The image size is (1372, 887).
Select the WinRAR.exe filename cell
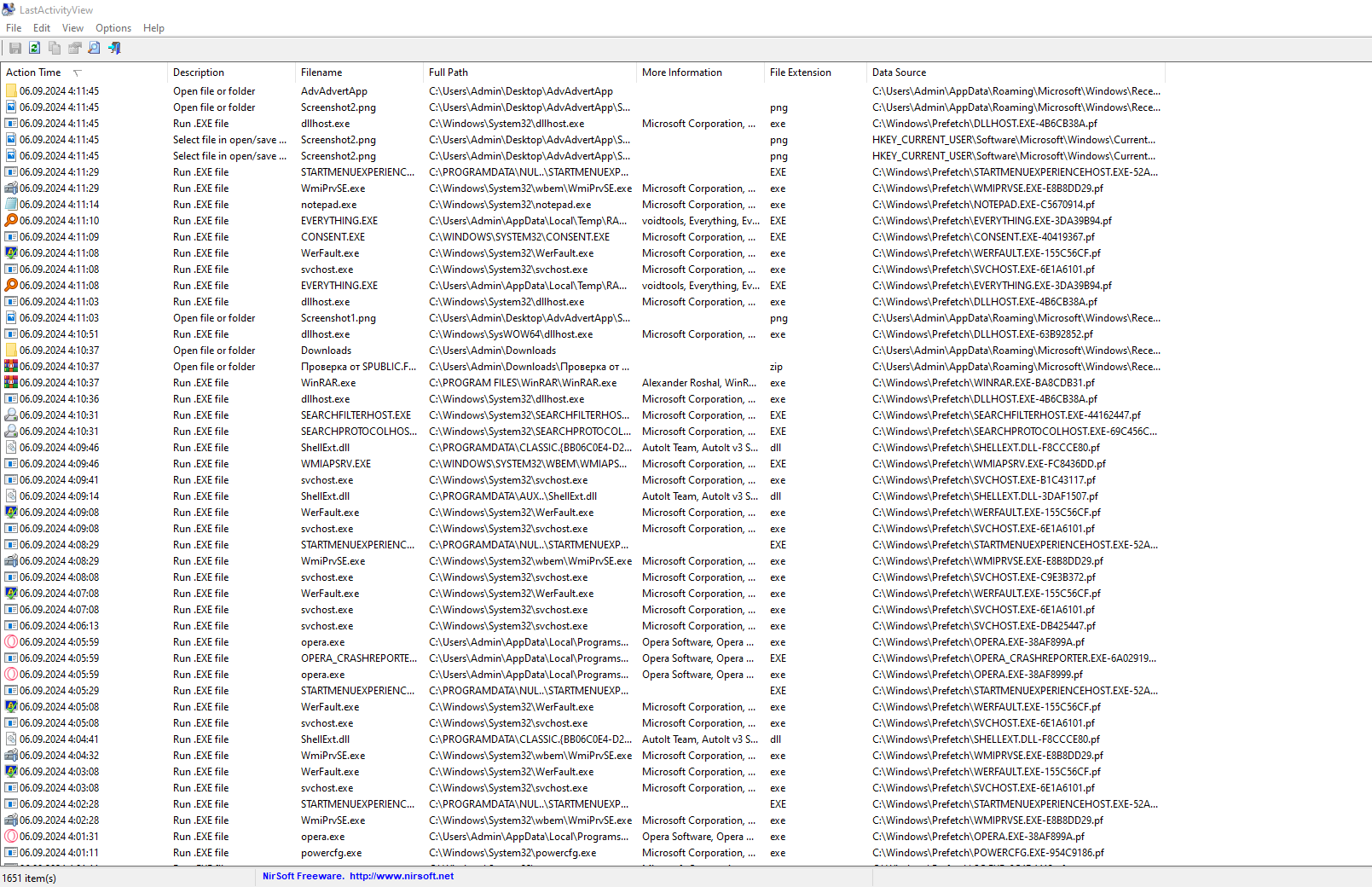(328, 383)
